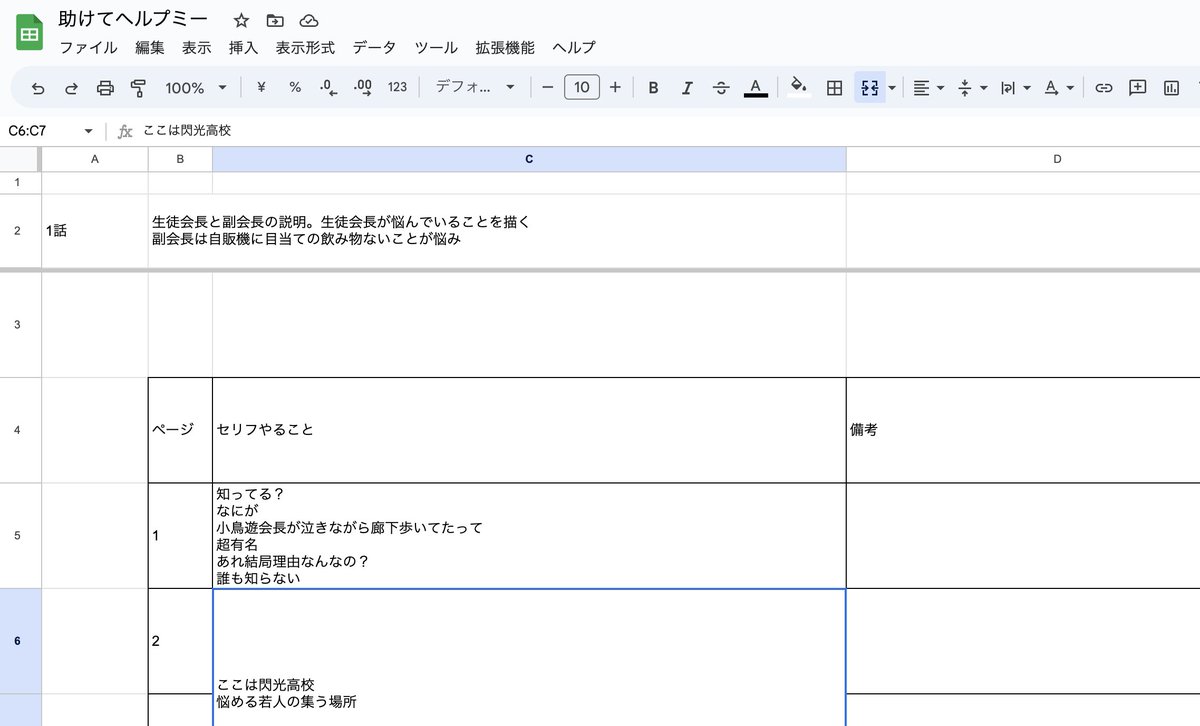Activate the paint format tool
The image size is (1200, 726).
tap(138, 88)
